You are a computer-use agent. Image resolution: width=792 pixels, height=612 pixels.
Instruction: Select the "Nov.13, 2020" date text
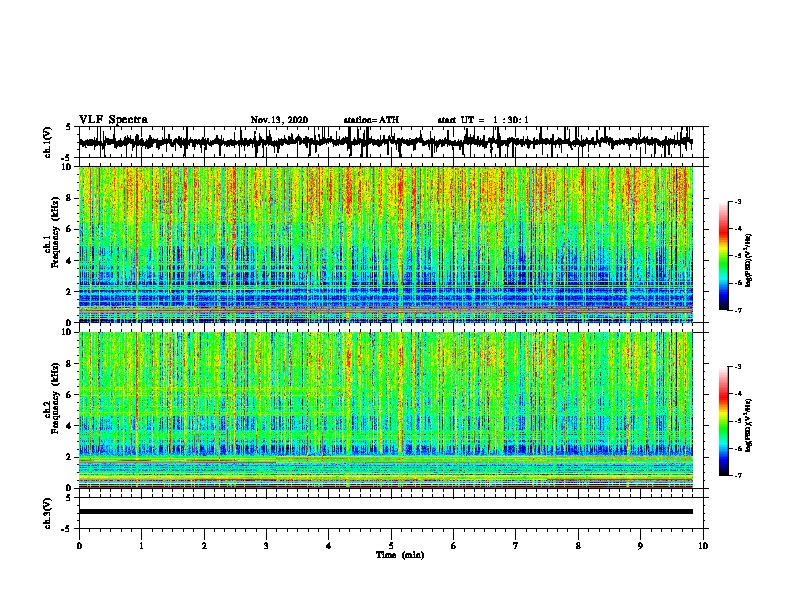click(279, 120)
